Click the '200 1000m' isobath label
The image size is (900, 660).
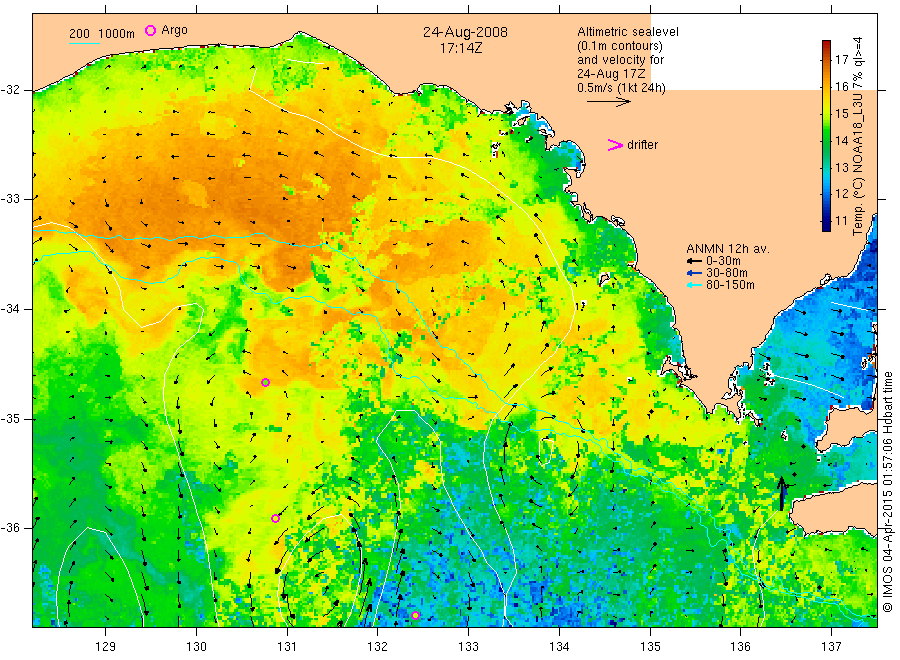102,34
